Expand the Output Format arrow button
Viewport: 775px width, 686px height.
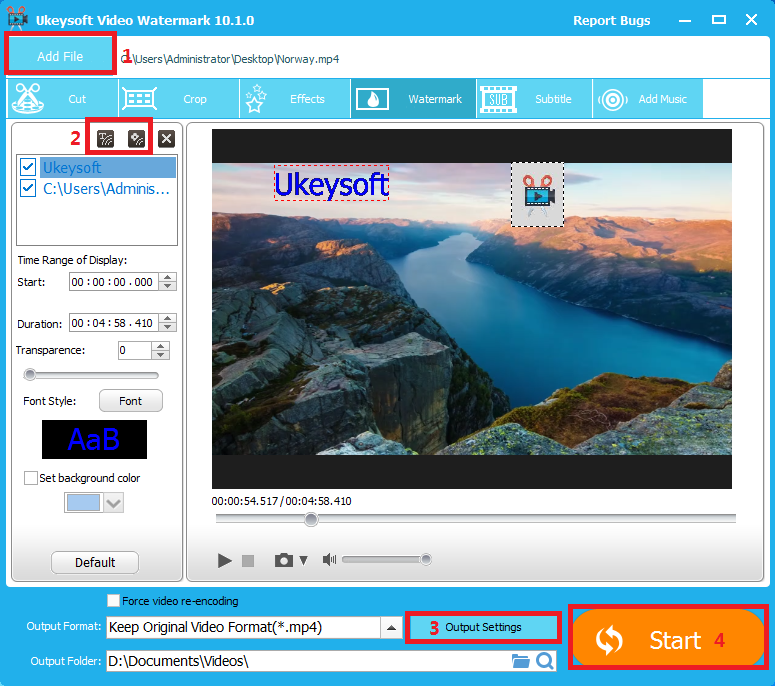click(x=391, y=628)
